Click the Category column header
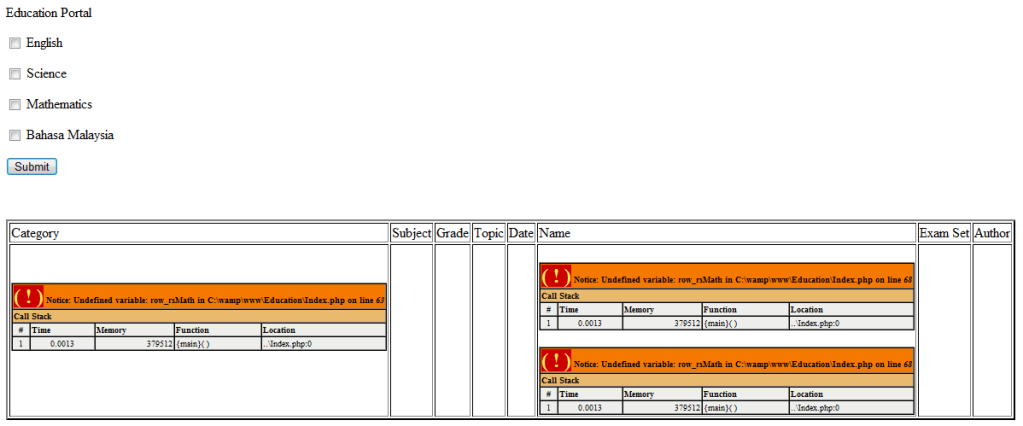 tap(35, 233)
